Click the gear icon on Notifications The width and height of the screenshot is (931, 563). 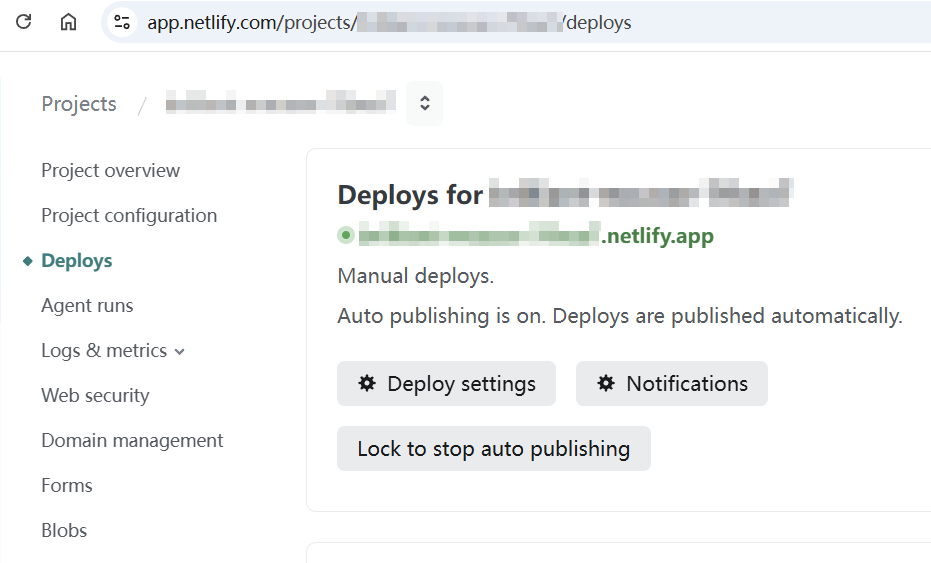[x=606, y=383]
